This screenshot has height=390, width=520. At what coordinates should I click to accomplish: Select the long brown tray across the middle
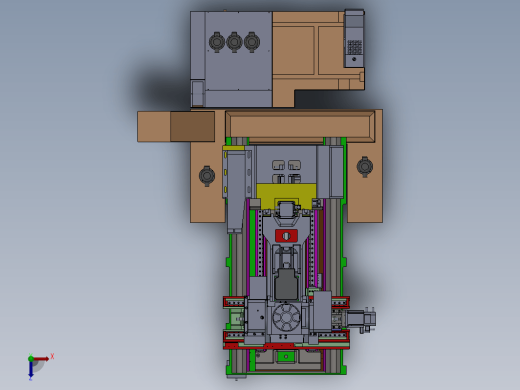(x=300, y=126)
